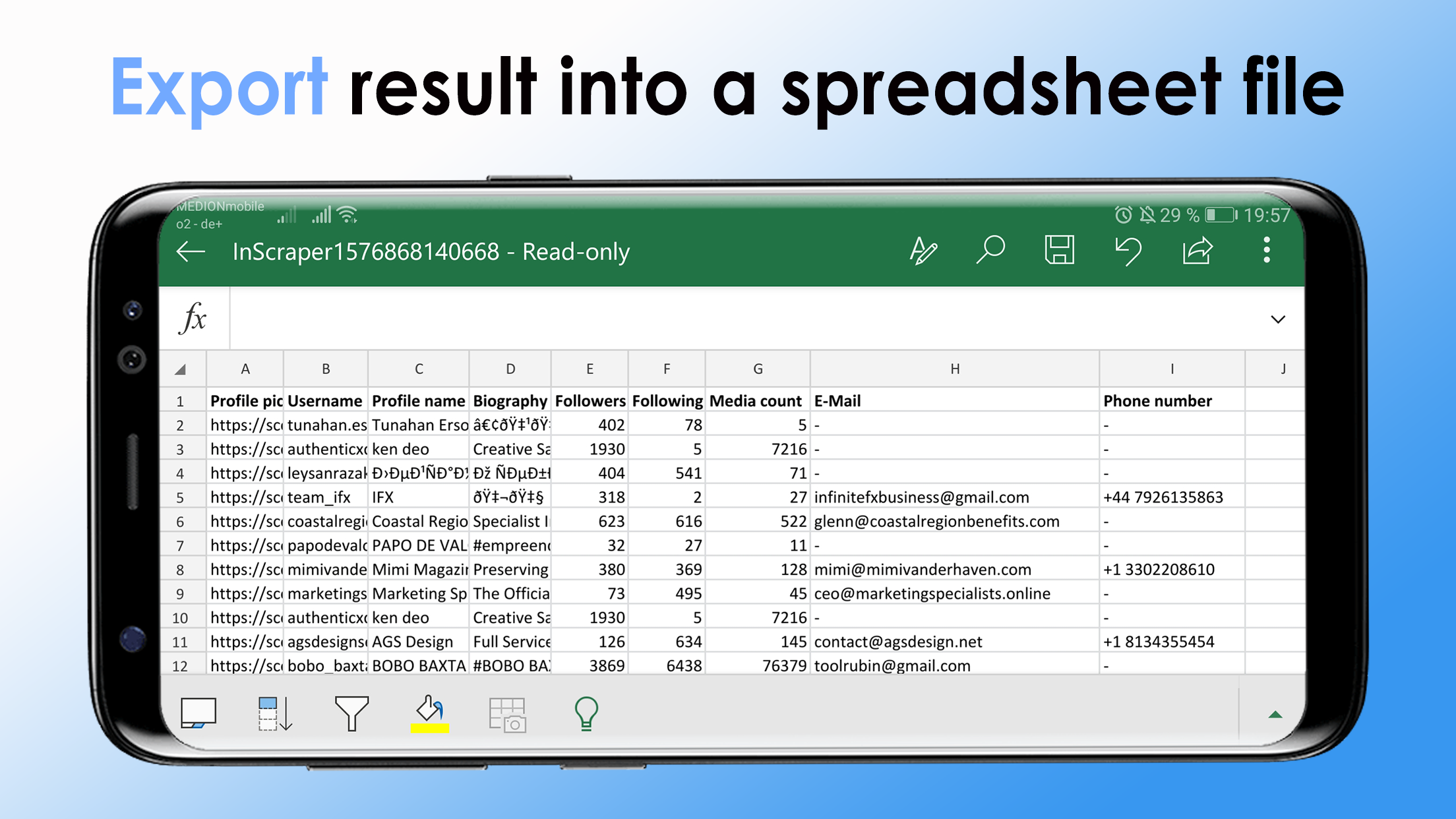Select column D header
Image resolution: width=1456 pixels, height=819 pixels.
point(510,369)
